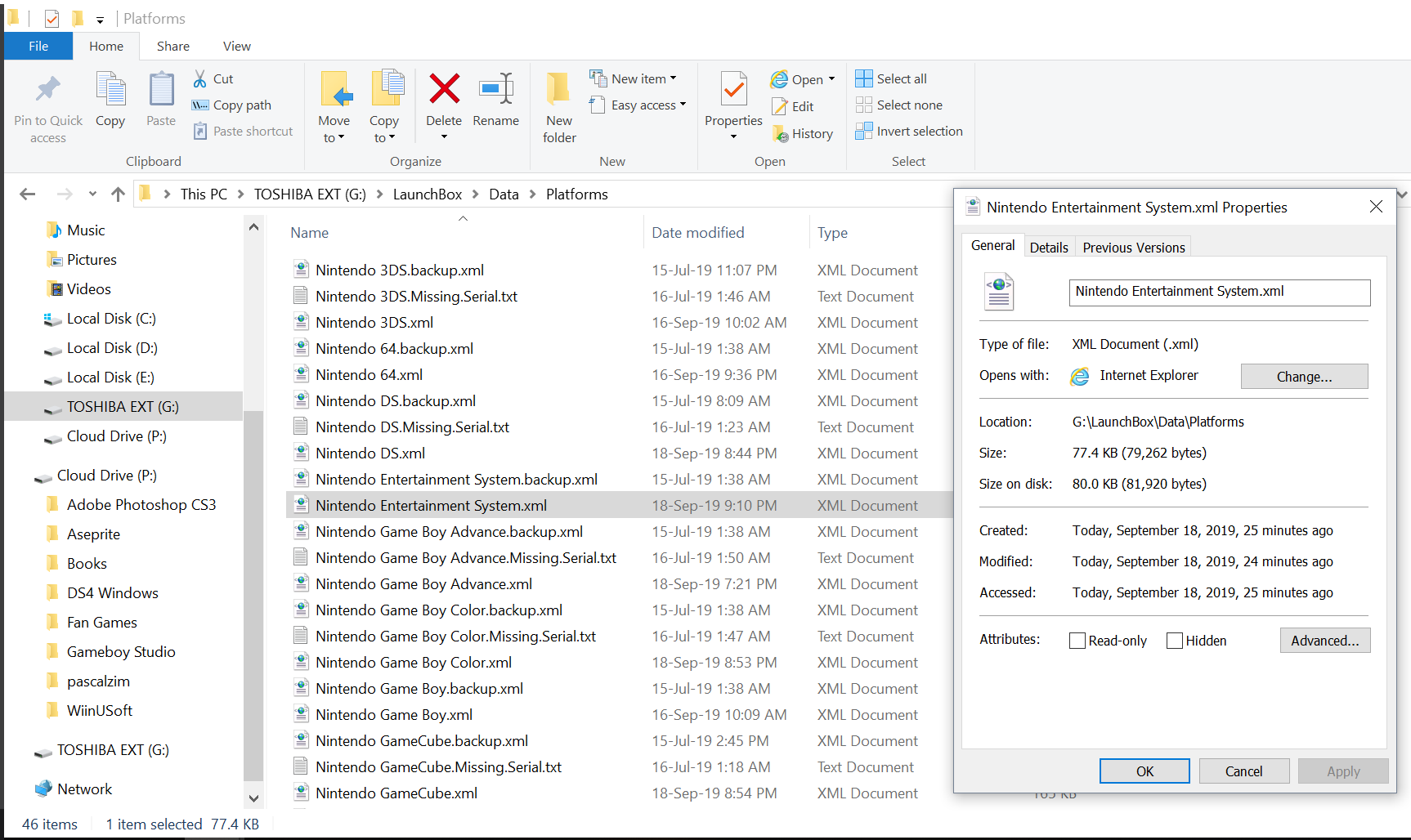The image size is (1411, 840).
Task: Confirm Properties with OK
Action: [1144, 771]
